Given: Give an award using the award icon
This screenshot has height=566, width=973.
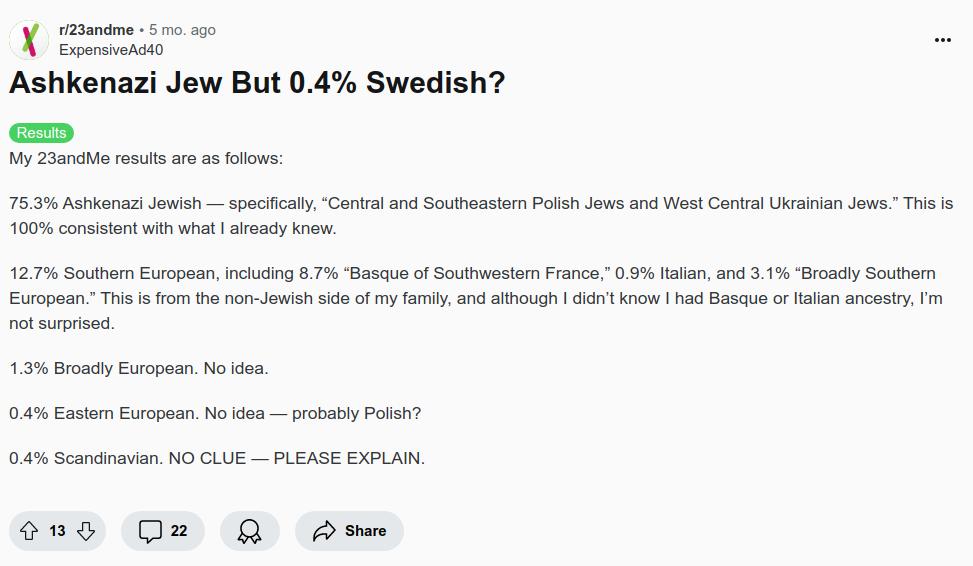Looking at the screenshot, I should point(249,531).
